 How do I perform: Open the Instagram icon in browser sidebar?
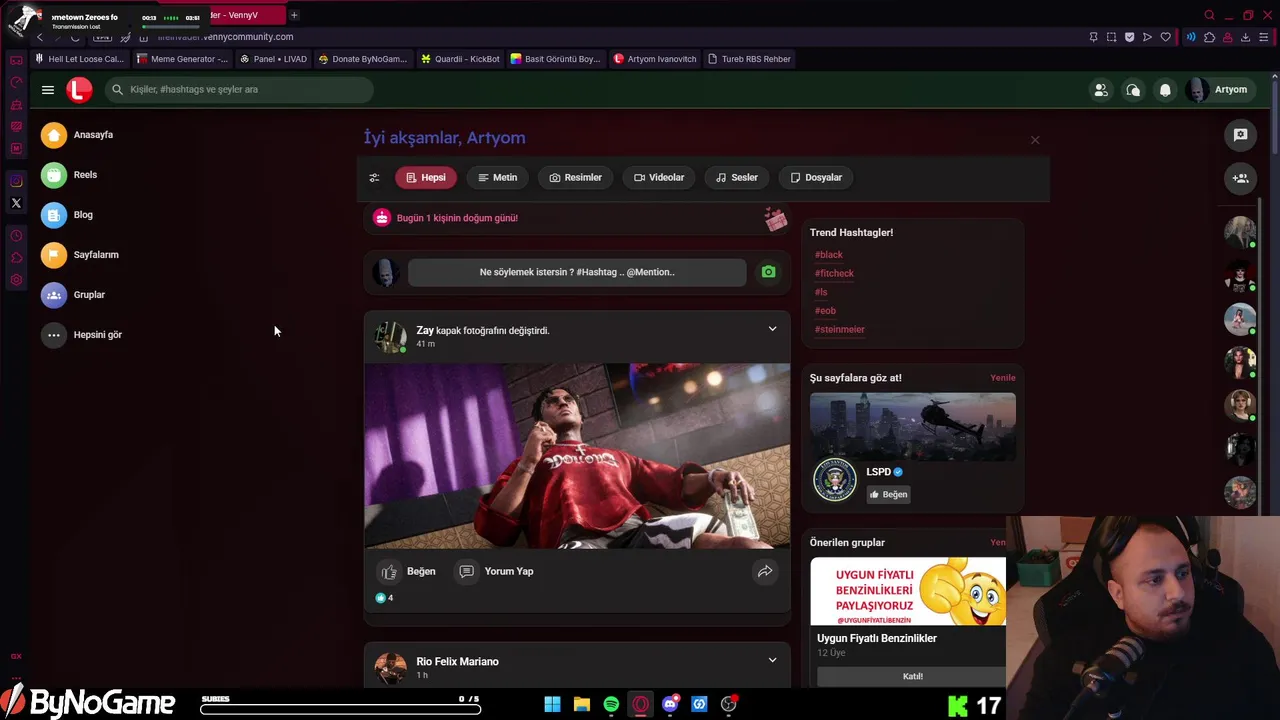pos(16,181)
